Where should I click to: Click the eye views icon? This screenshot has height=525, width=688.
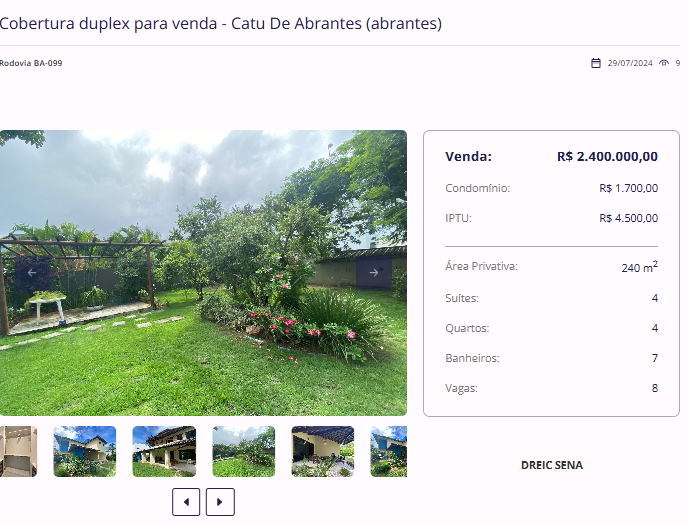pyautogui.click(x=664, y=63)
